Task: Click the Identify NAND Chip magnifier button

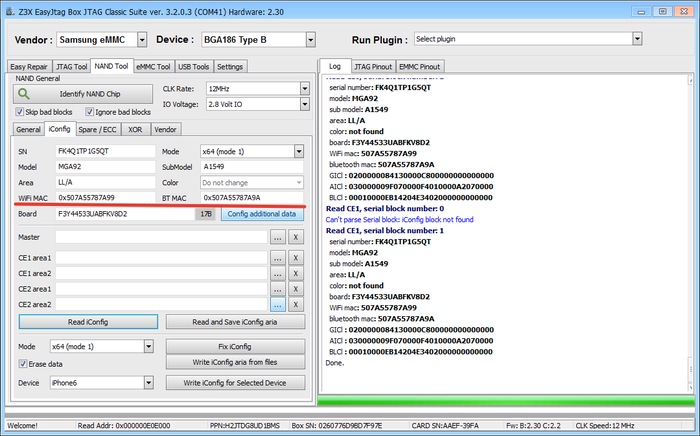Action: 83,94
